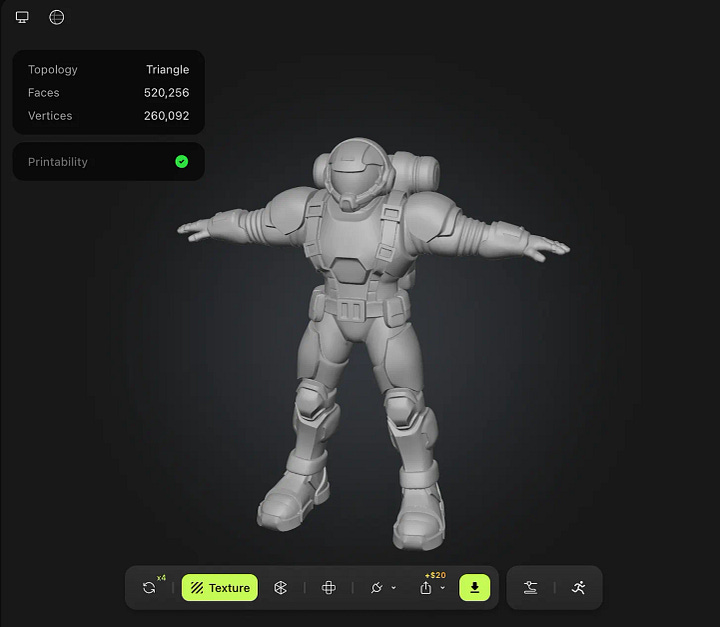Click the monitor display icon
The width and height of the screenshot is (720, 627).
coord(22,17)
